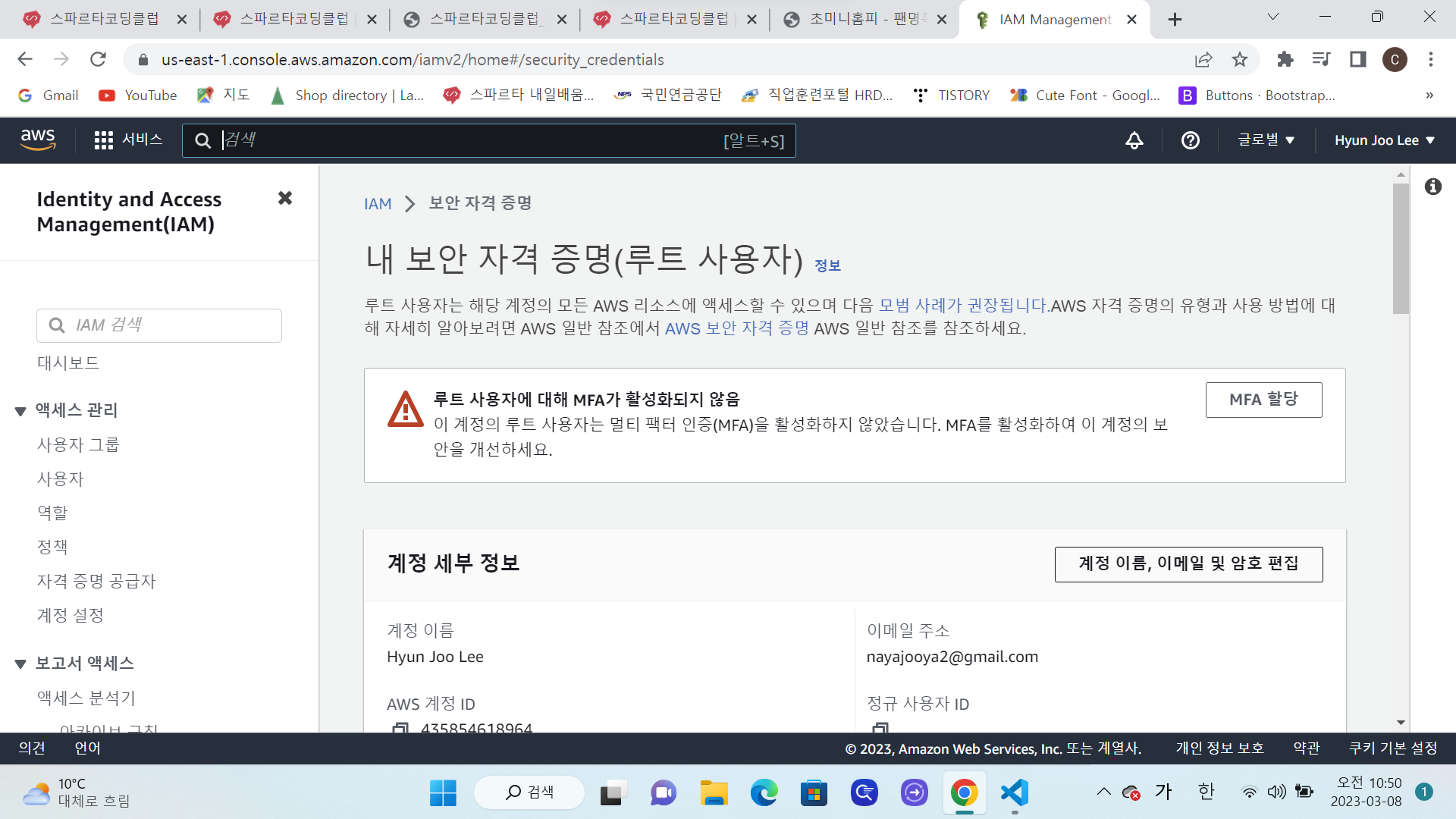Open Windows Start button
This screenshot has height=819, width=1456.
[443, 792]
